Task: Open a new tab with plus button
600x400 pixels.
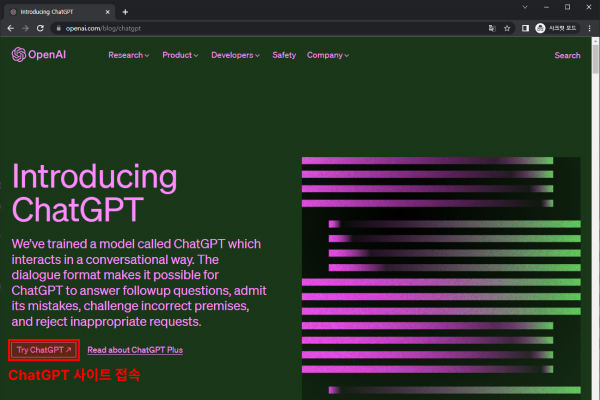Action: point(124,11)
